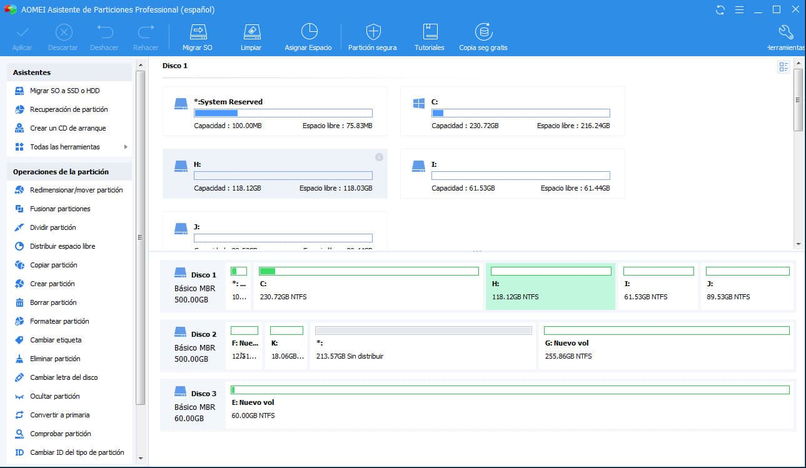Click the partition list vertical scrollbar
Screen dimensions: 806x468
click(x=798, y=100)
